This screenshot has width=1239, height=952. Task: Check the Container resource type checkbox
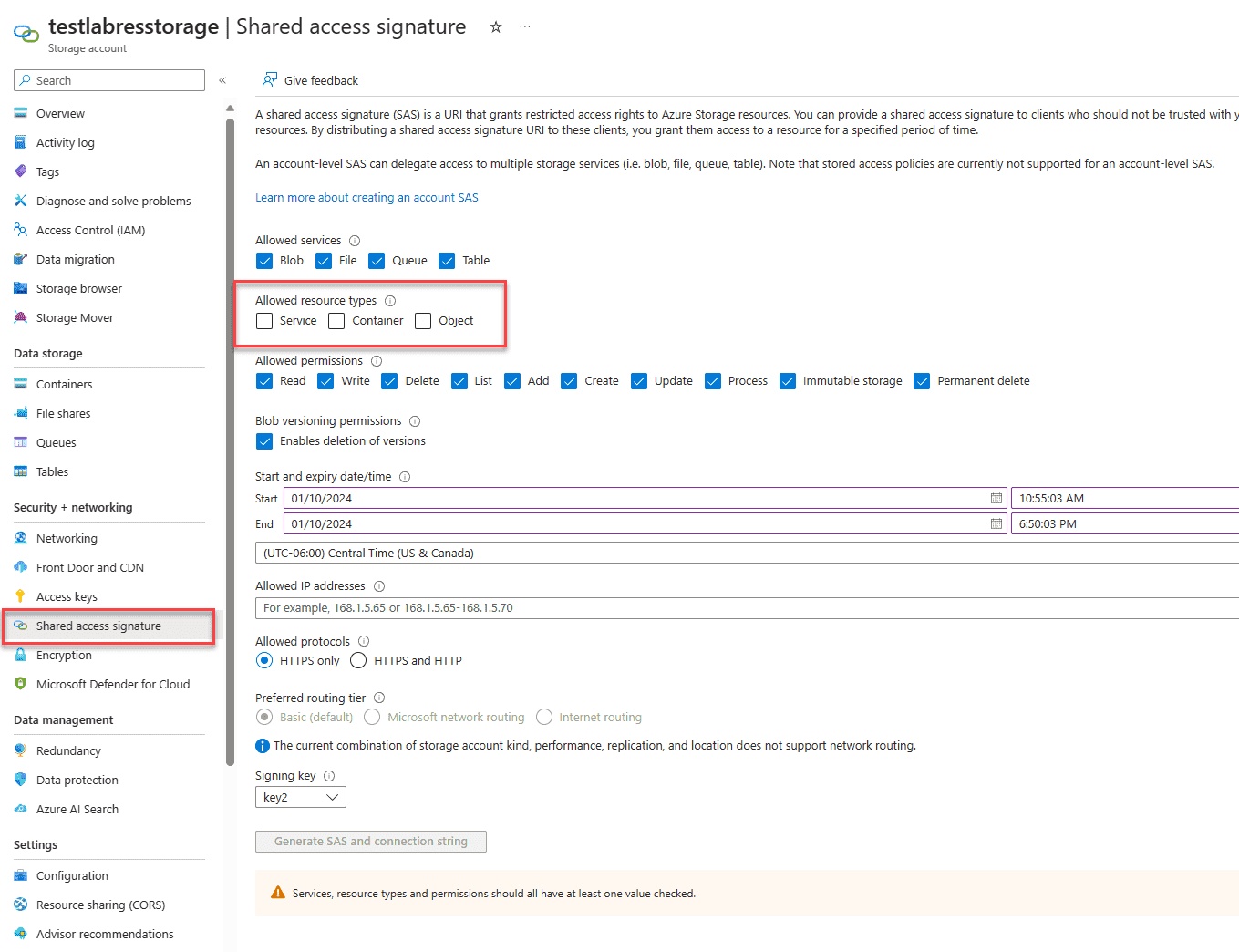coord(336,321)
